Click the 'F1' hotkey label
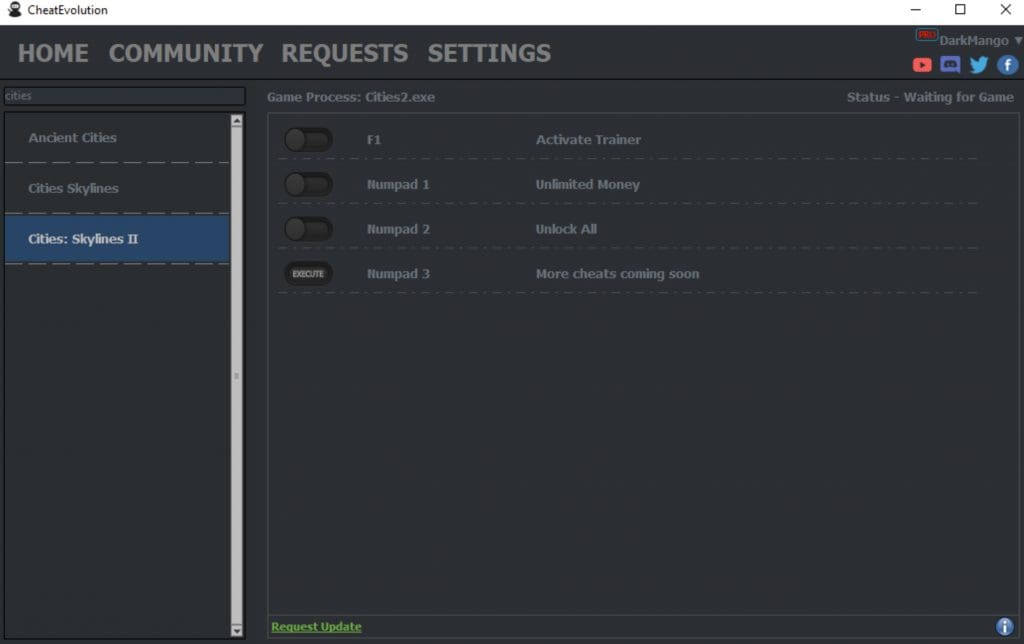The image size is (1024, 644). tap(374, 140)
